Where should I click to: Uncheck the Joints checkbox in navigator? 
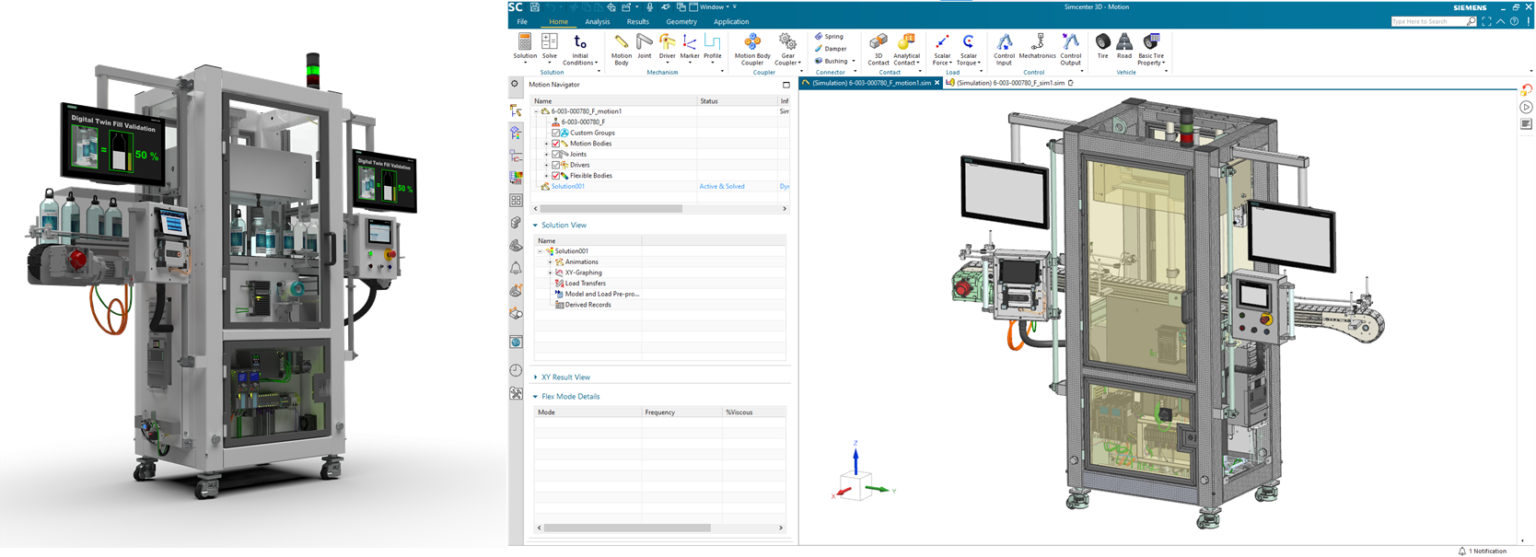556,154
